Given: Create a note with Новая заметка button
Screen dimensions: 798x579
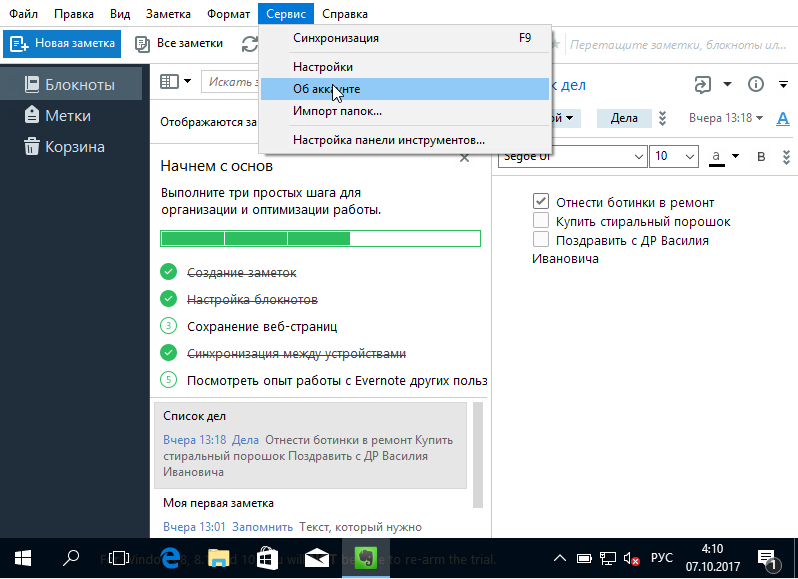Looking at the screenshot, I should (x=62, y=43).
